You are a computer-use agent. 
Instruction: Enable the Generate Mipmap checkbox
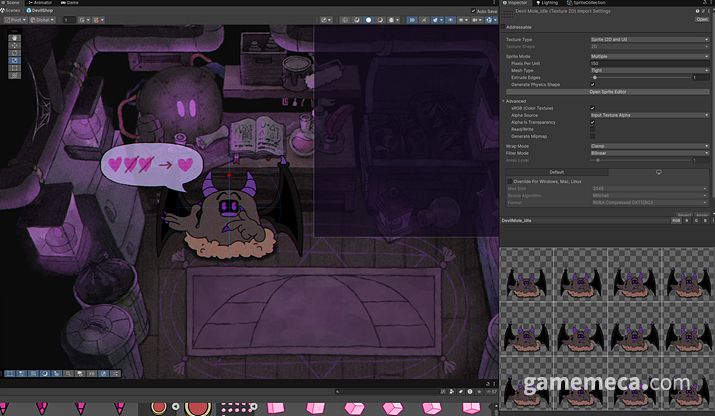pos(592,136)
